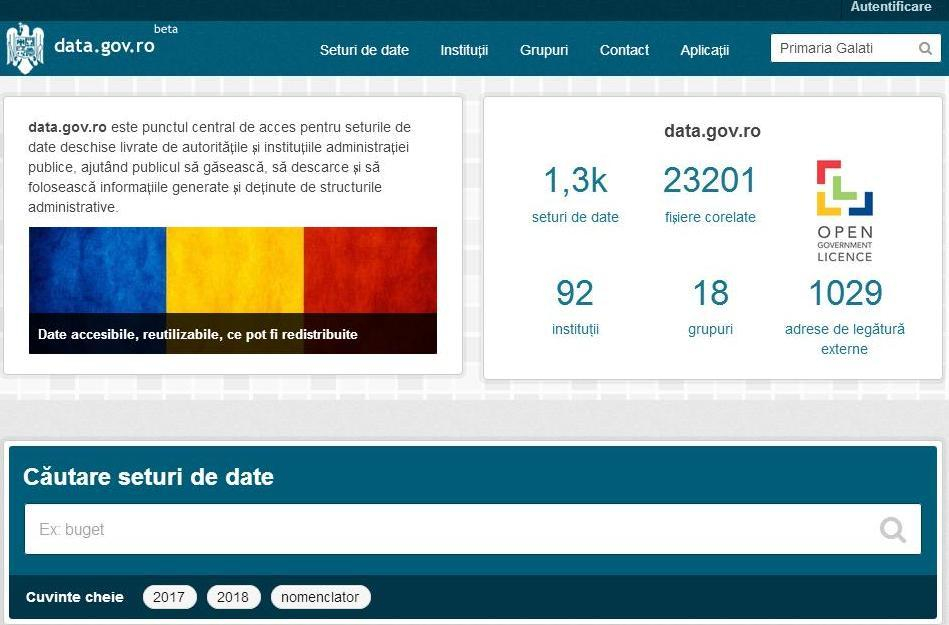
Task: Select the 2017 keyword tag
Action: (169, 596)
